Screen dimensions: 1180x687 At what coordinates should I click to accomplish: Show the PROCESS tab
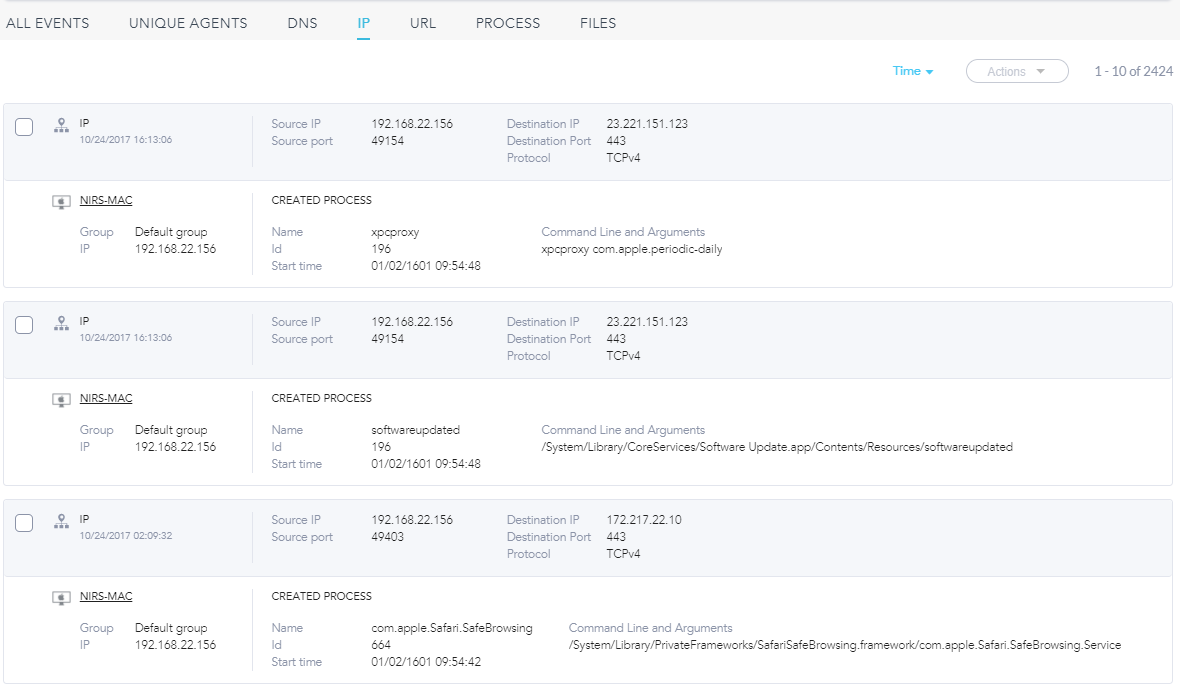click(507, 23)
